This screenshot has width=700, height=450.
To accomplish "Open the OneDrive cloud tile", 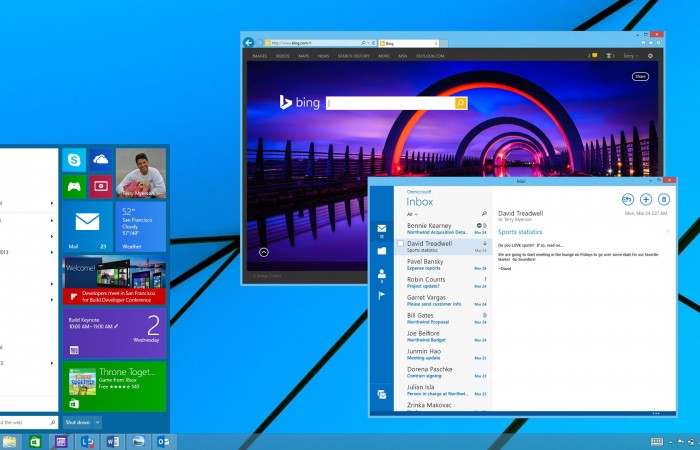I will click(x=100, y=160).
